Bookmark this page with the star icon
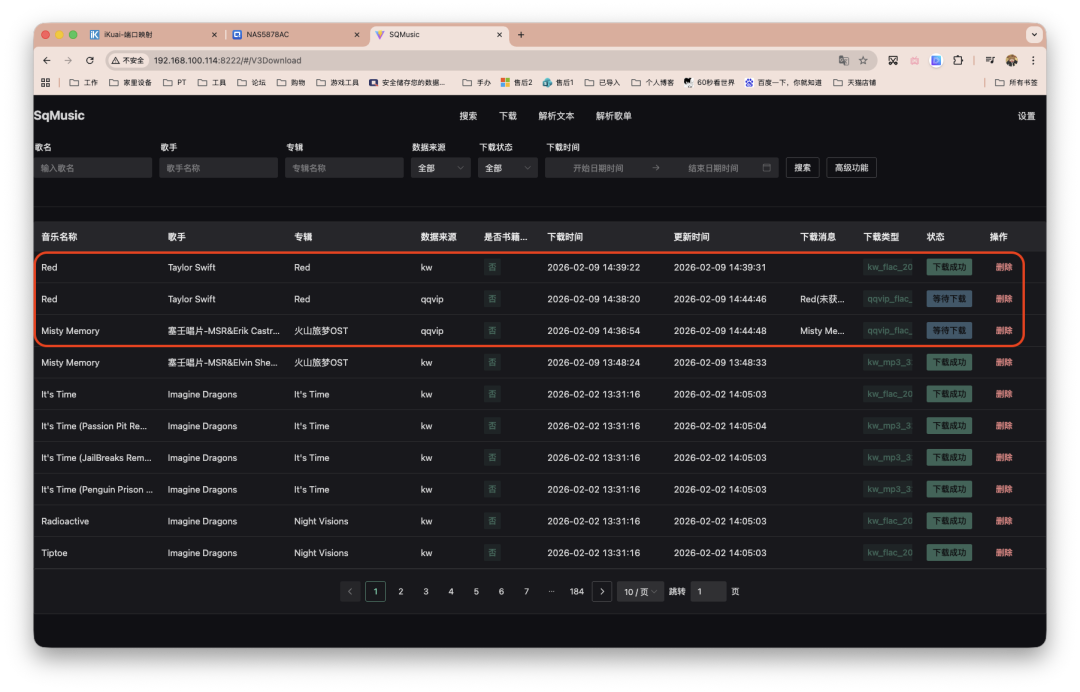This screenshot has width=1080, height=692. coord(862,60)
